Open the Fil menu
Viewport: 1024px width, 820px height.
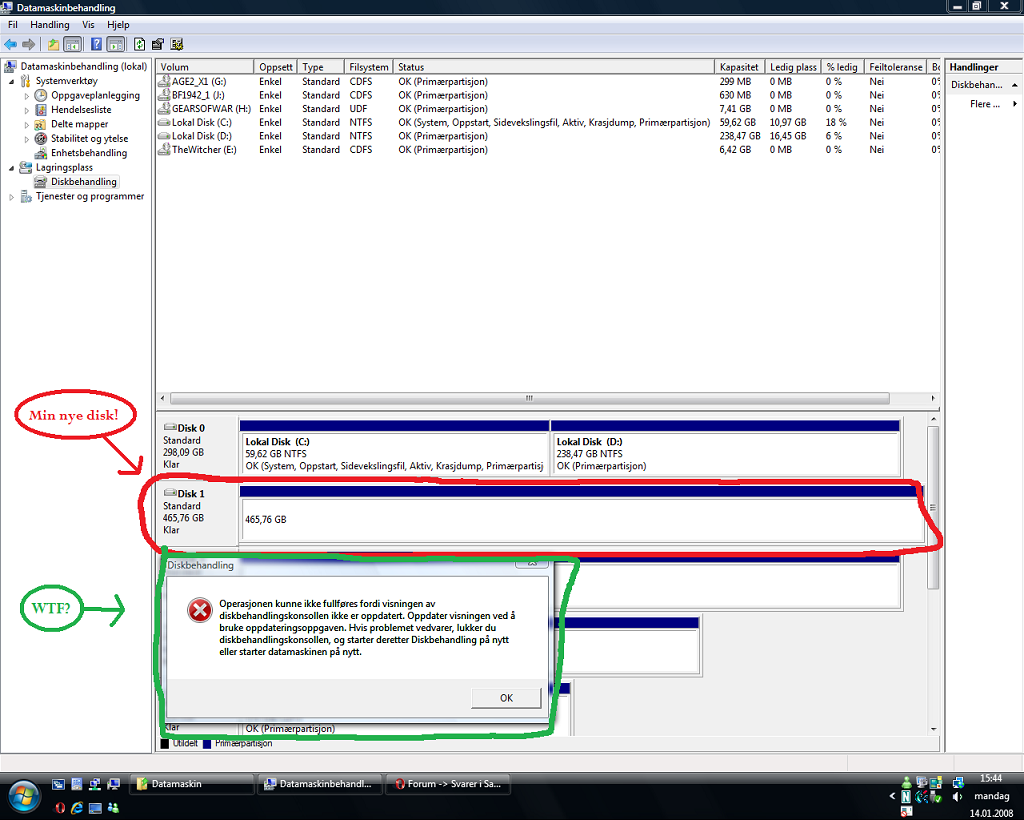12,24
